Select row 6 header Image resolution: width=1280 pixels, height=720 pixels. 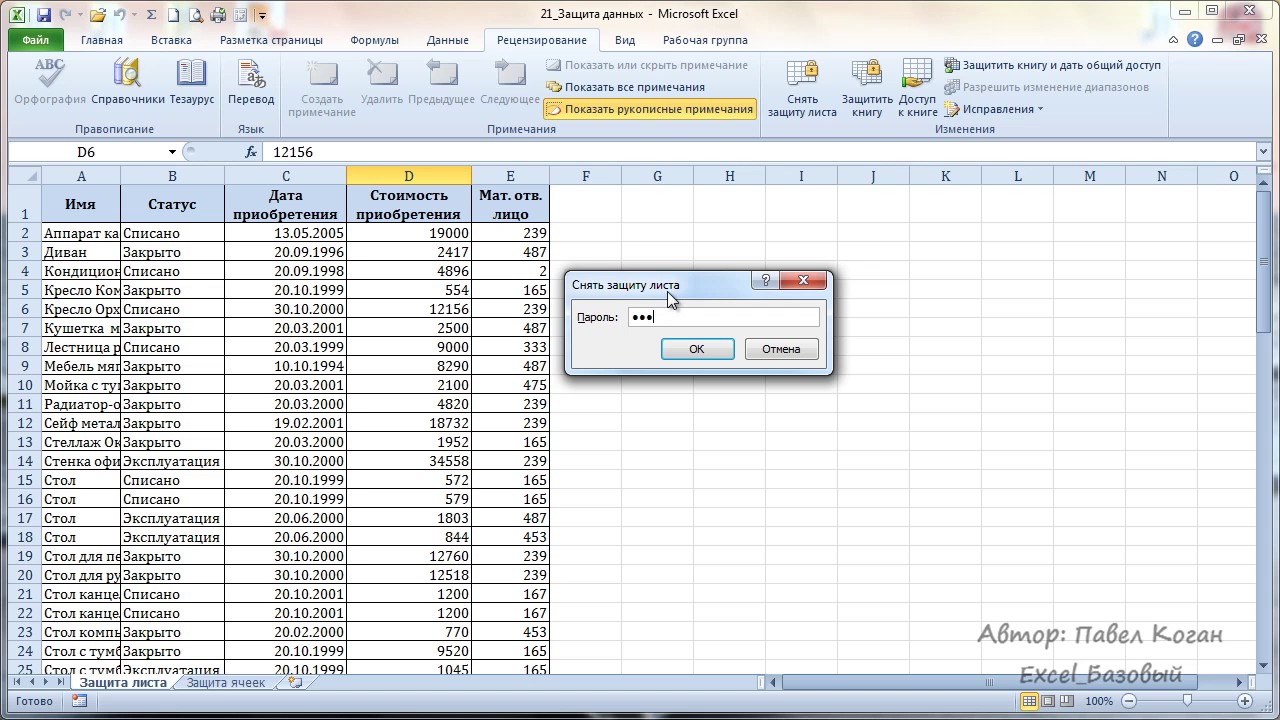(x=25, y=309)
